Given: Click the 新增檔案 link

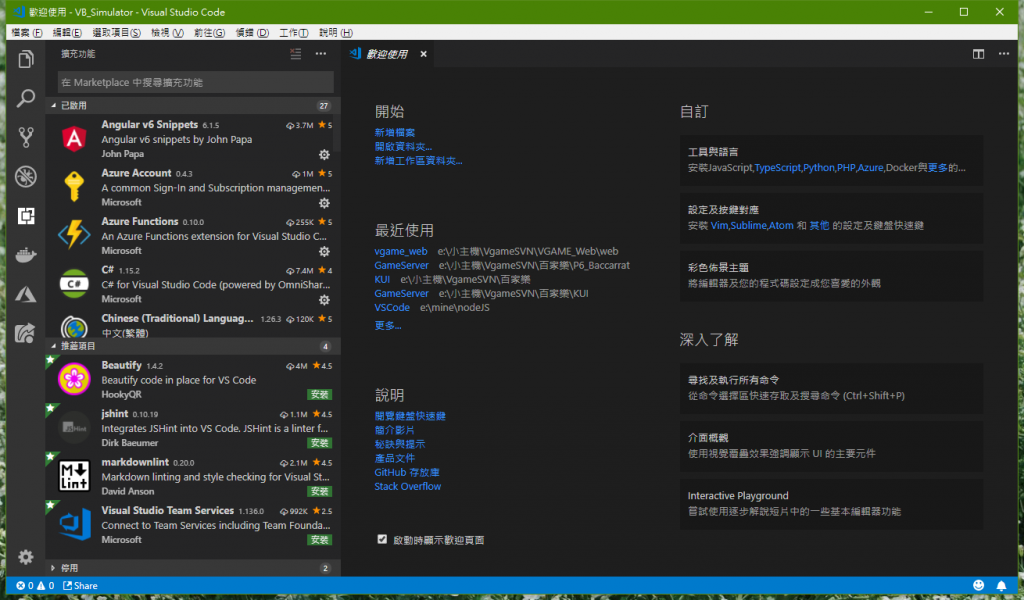Looking at the screenshot, I should tap(394, 133).
